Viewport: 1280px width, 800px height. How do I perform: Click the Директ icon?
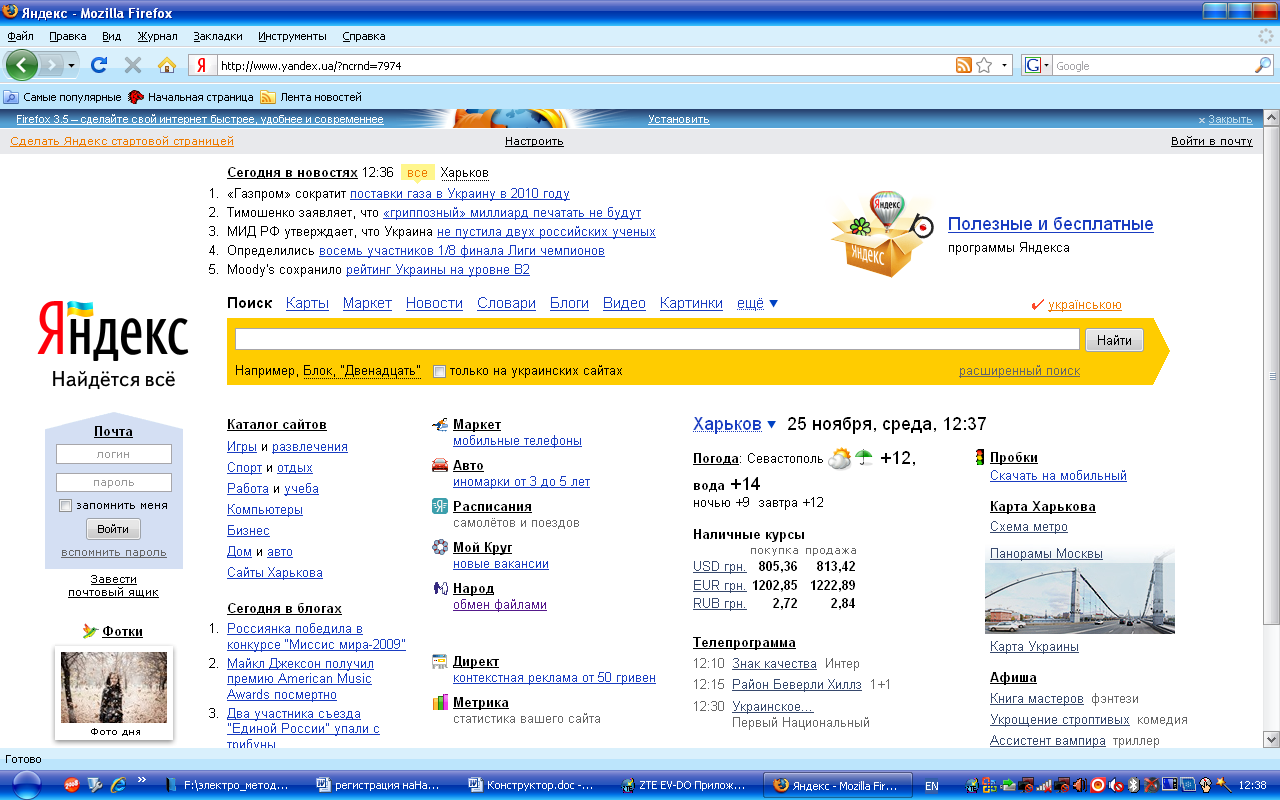(x=440, y=662)
